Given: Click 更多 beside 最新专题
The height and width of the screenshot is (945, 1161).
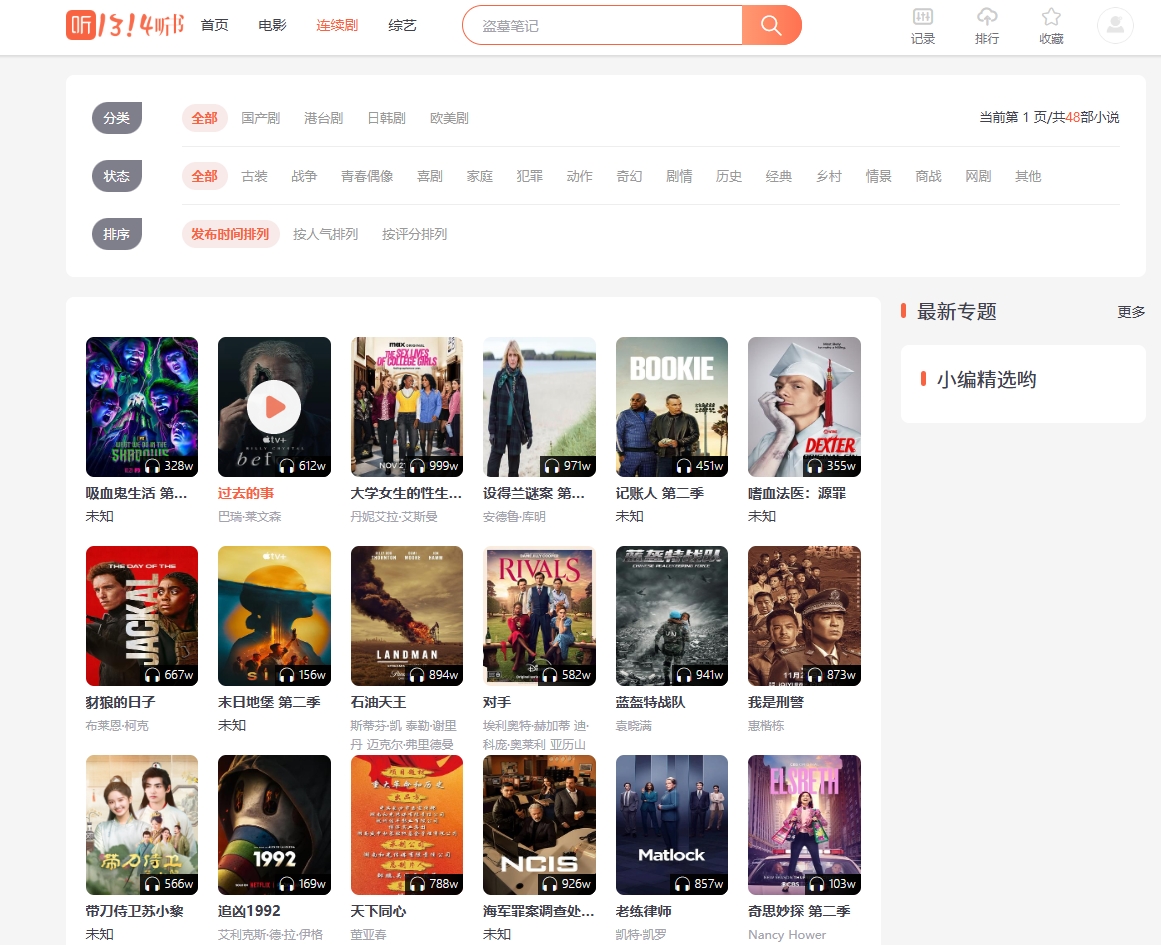Looking at the screenshot, I should click(1131, 312).
